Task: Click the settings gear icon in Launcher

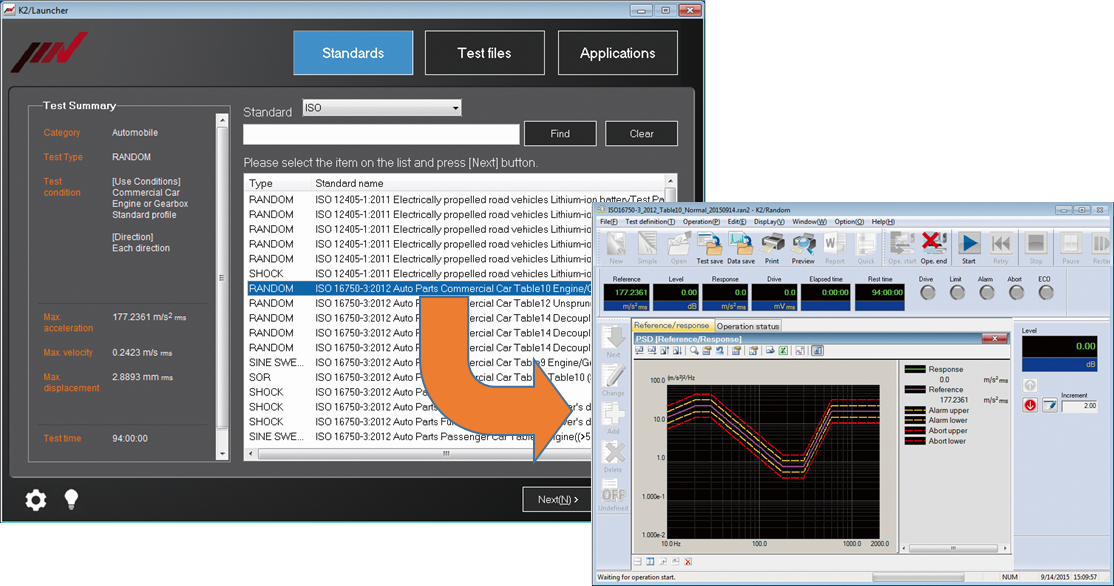Action: [x=36, y=500]
